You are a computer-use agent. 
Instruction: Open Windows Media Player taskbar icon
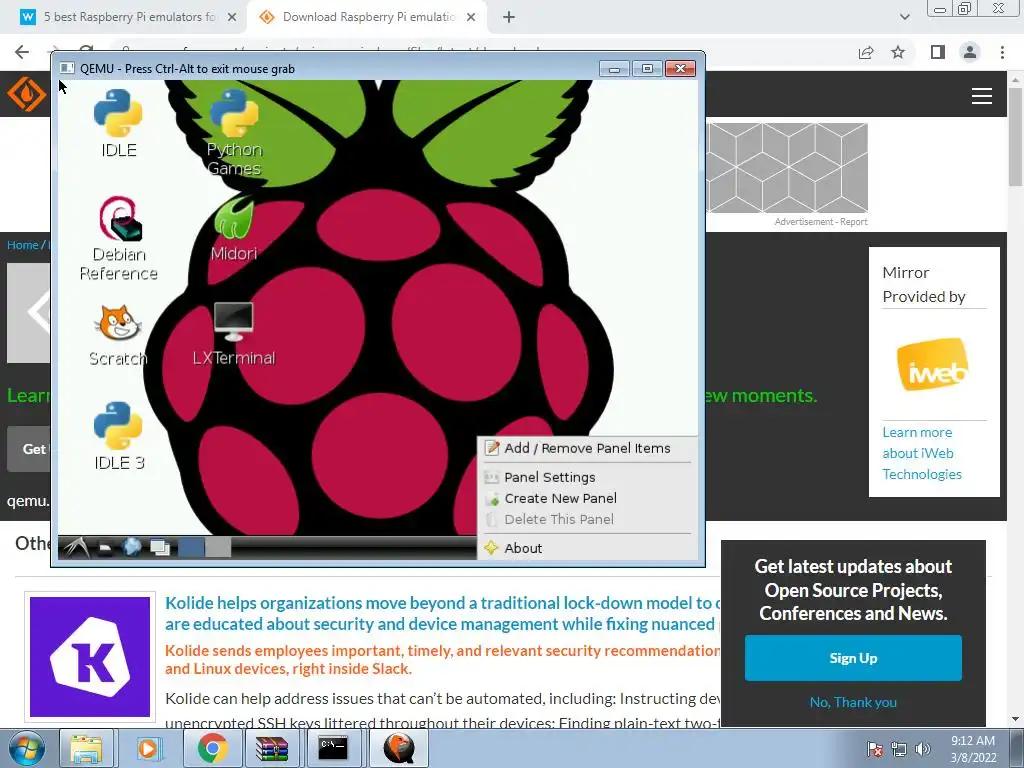pyautogui.click(x=150, y=748)
